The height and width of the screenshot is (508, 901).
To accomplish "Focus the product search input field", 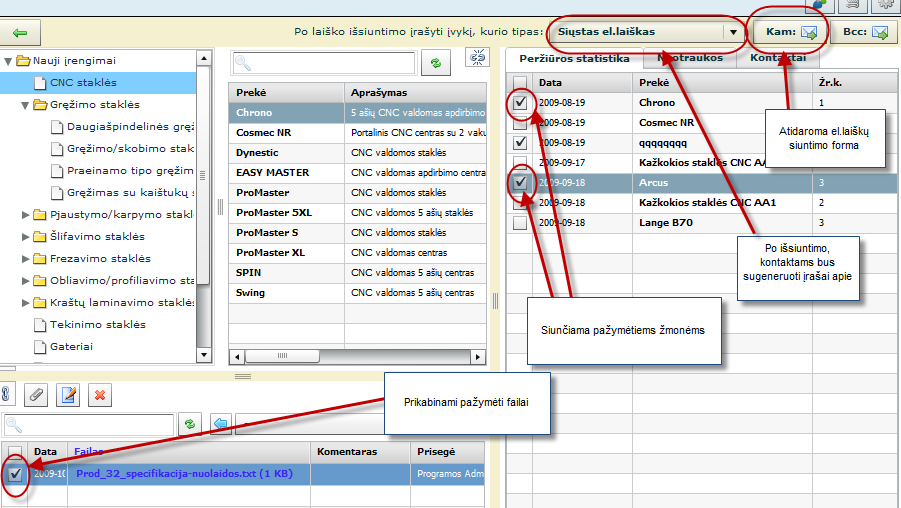I will pyautogui.click(x=324, y=63).
